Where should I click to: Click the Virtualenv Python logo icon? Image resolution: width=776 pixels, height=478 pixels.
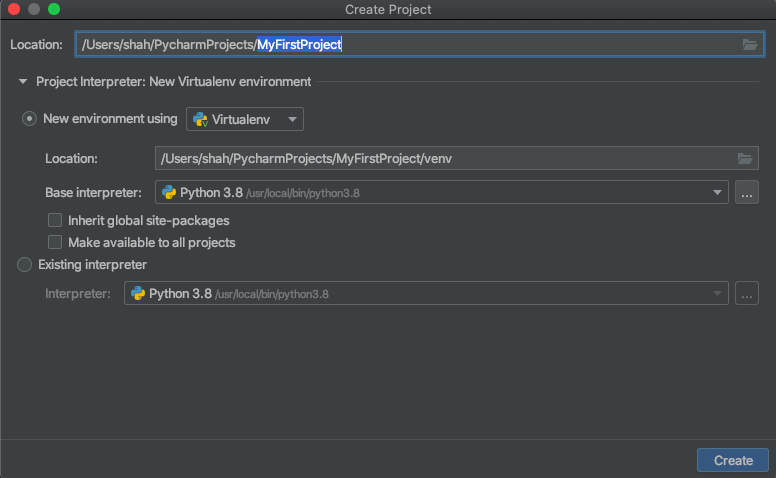pyautogui.click(x=200, y=119)
